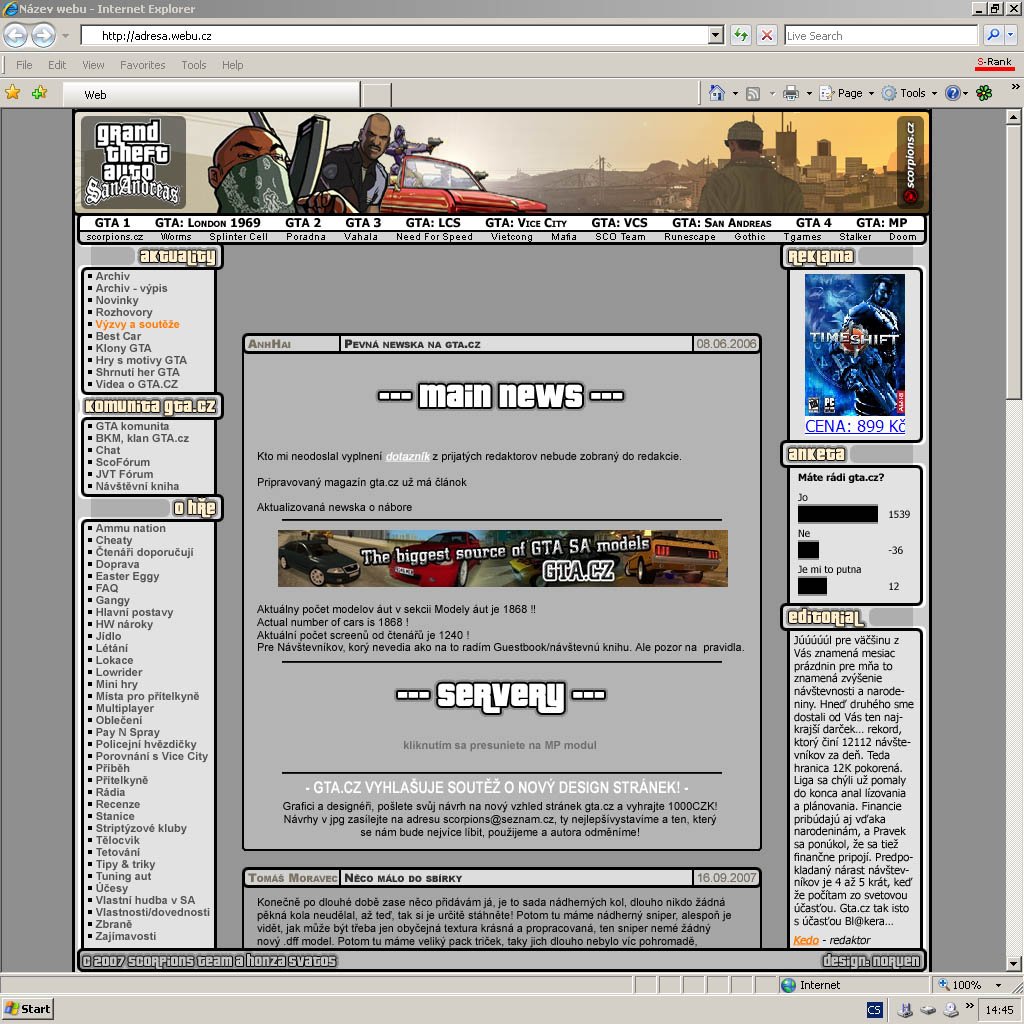
Task: Click the Add to Favorites icon
Action: (x=39, y=93)
